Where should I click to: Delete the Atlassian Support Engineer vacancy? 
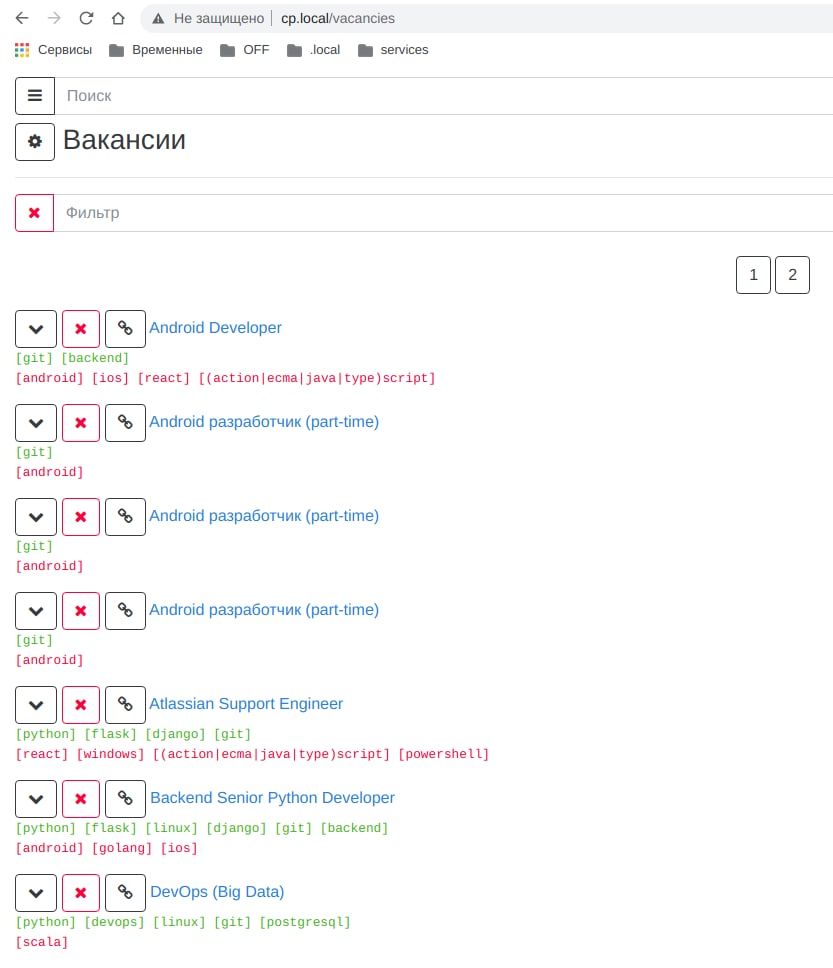81,705
